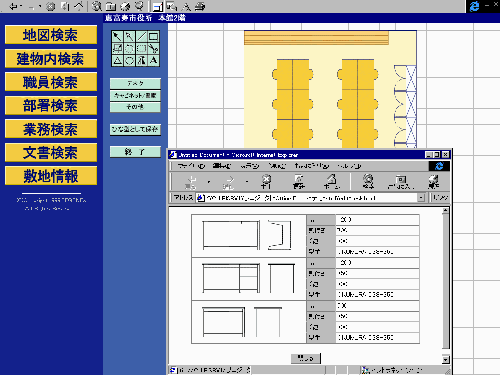Open the ファイル menu in Internet Explorer
Image resolution: width=500 pixels, height=375 pixels.
191,166
